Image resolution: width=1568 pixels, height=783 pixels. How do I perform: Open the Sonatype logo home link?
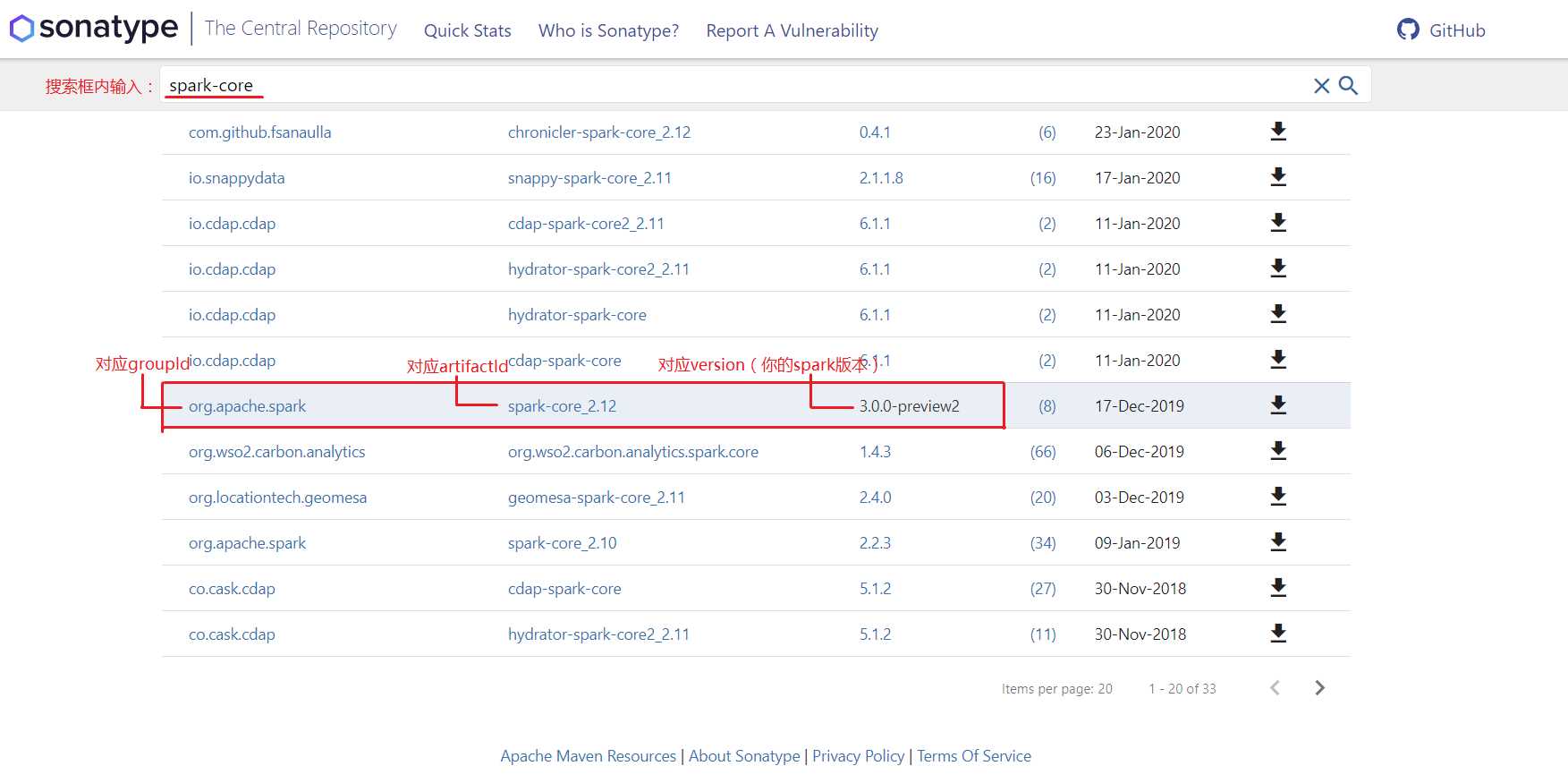point(94,28)
